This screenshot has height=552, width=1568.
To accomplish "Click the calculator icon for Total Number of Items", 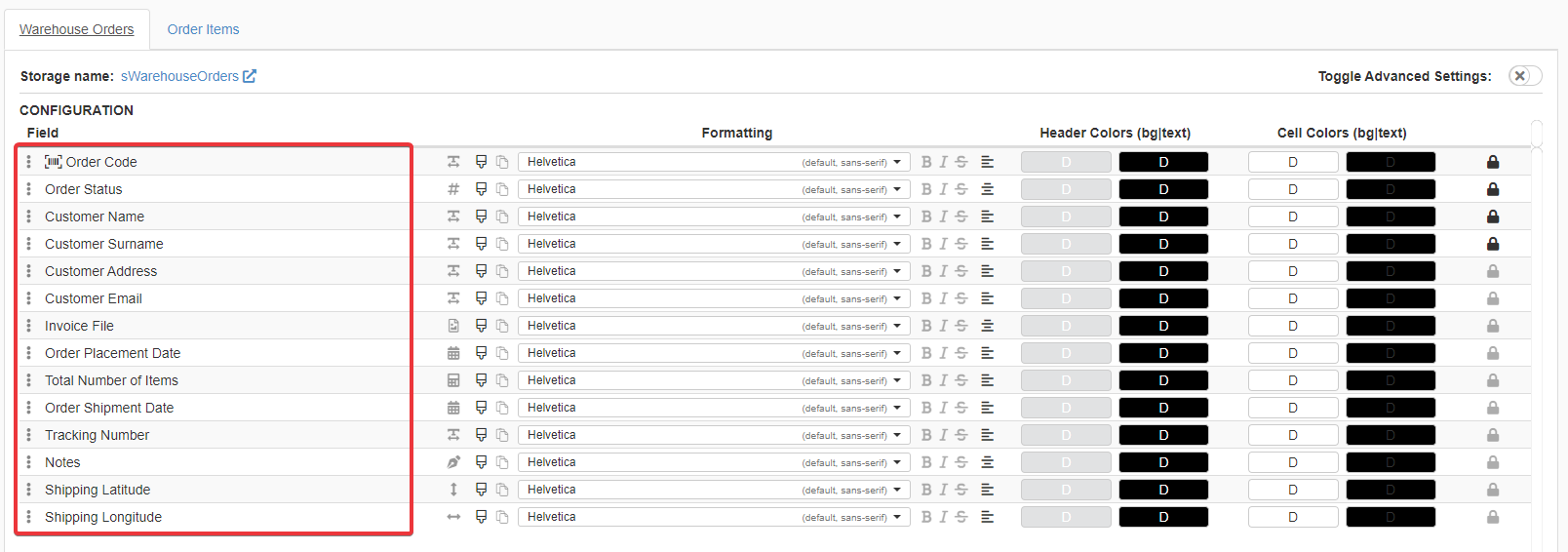I will point(453,380).
